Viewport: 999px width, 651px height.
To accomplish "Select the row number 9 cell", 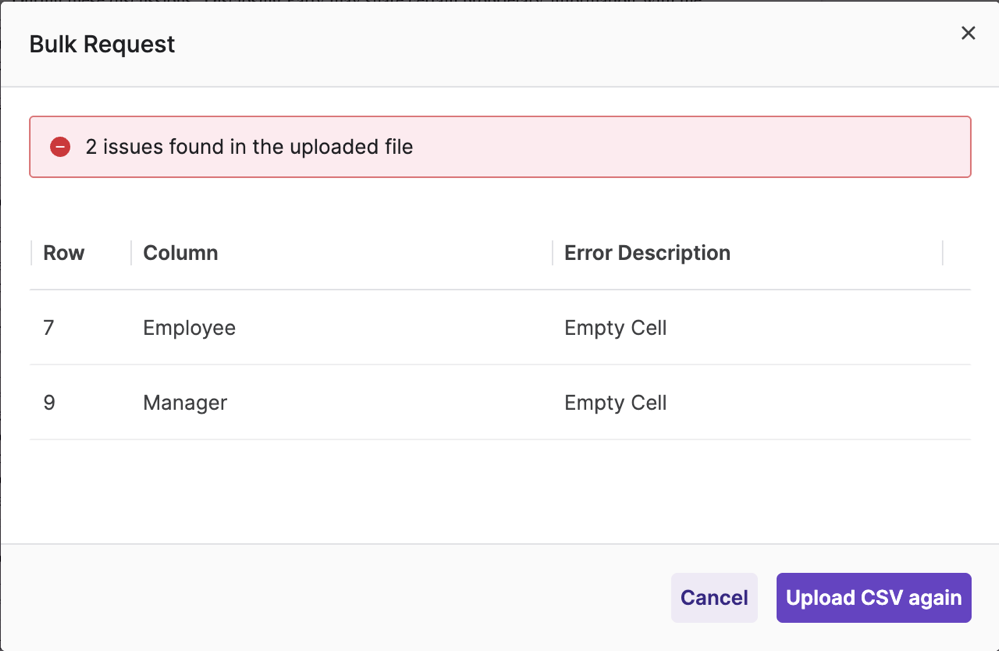I will [x=49, y=403].
